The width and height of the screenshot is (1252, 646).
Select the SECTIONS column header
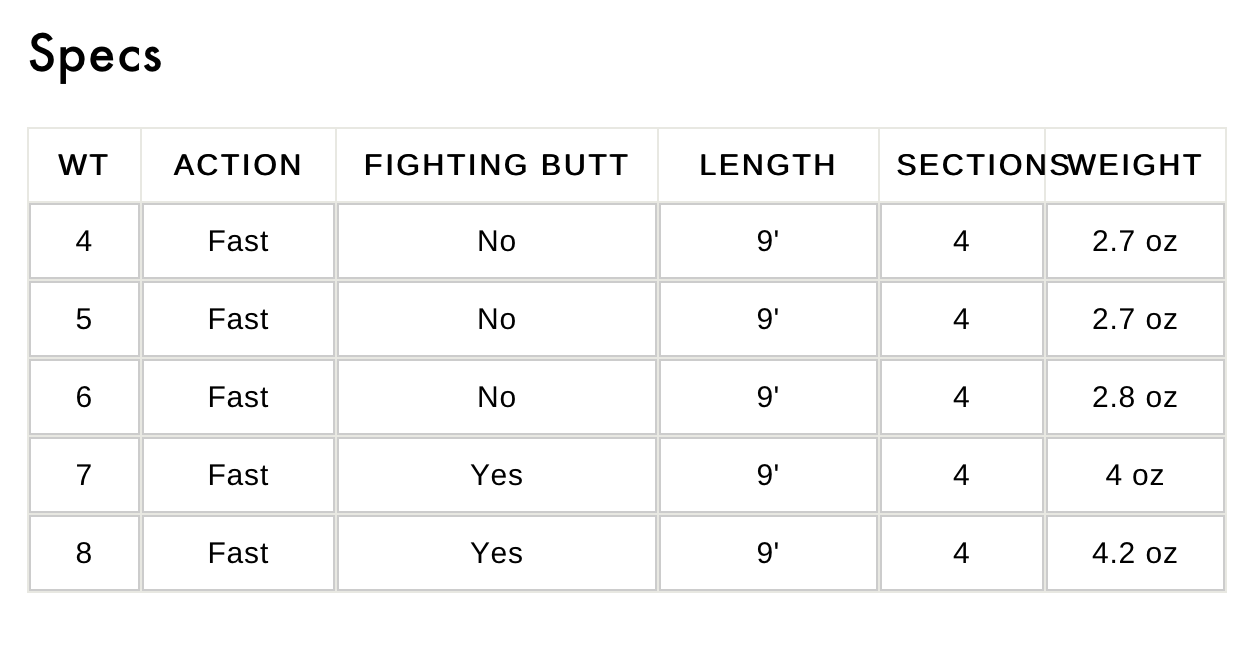[x=962, y=165]
